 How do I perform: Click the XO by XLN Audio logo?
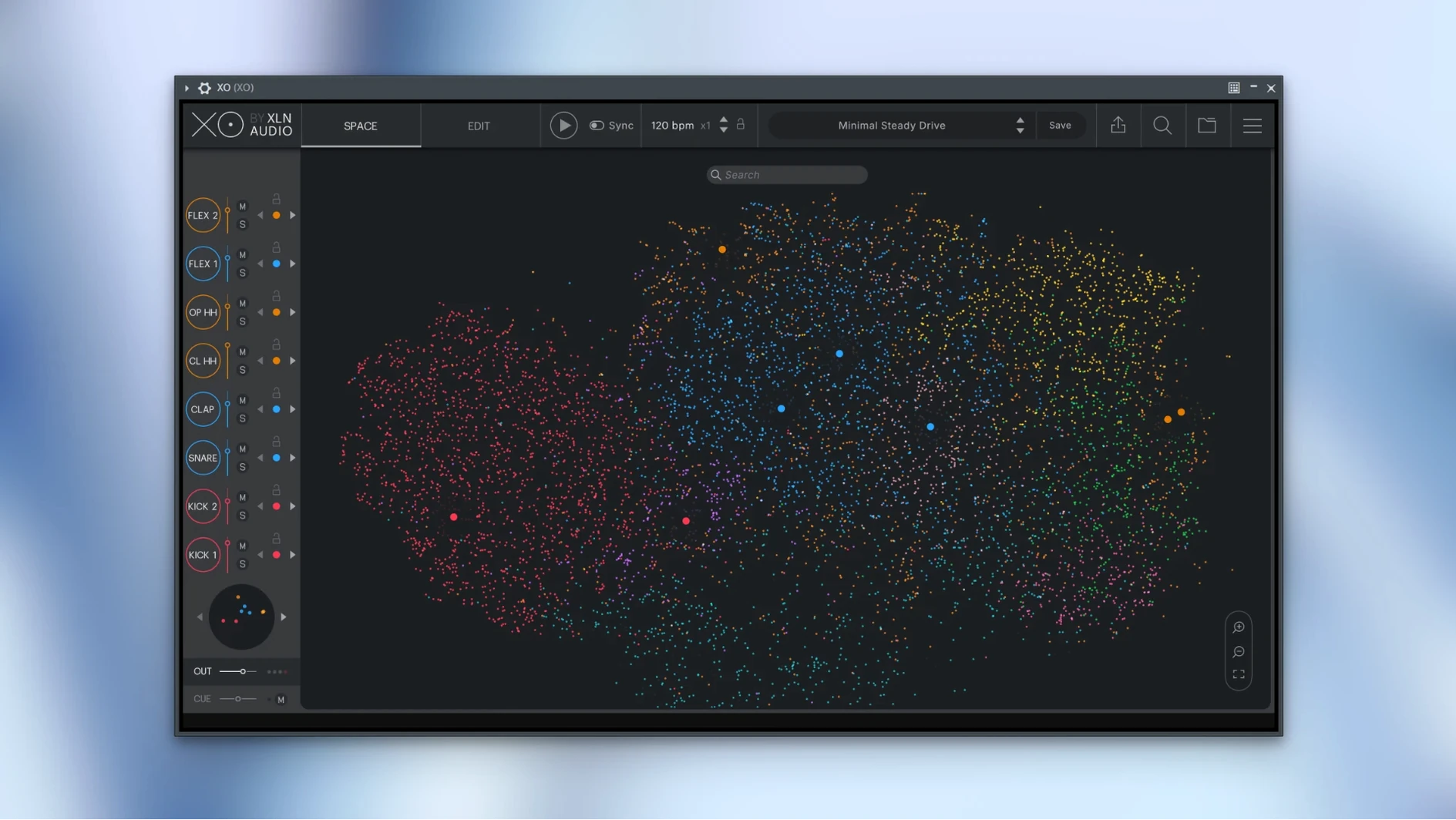(x=241, y=125)
